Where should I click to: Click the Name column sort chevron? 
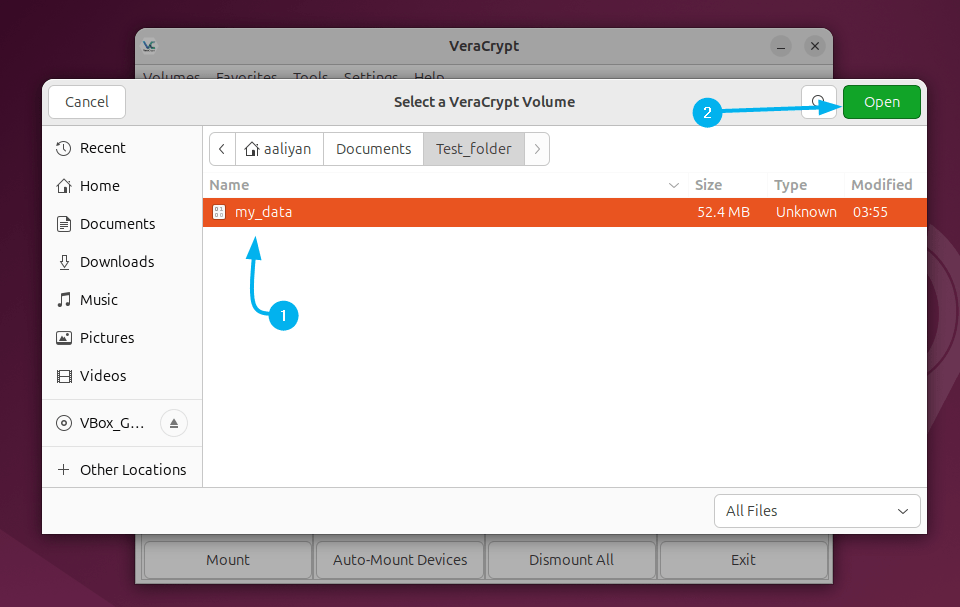tap(675, 185)
